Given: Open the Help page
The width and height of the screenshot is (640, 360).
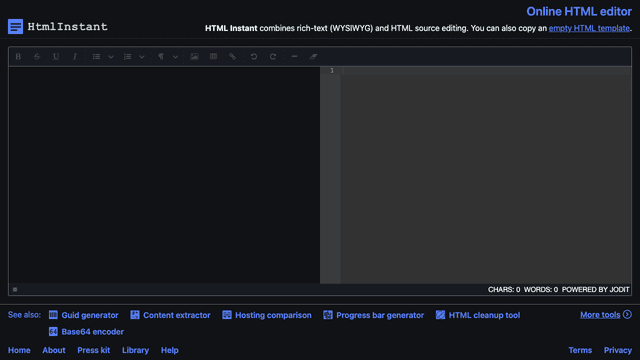Looking at the screenshot, I should pyautogui.click(x=169, y=350).
